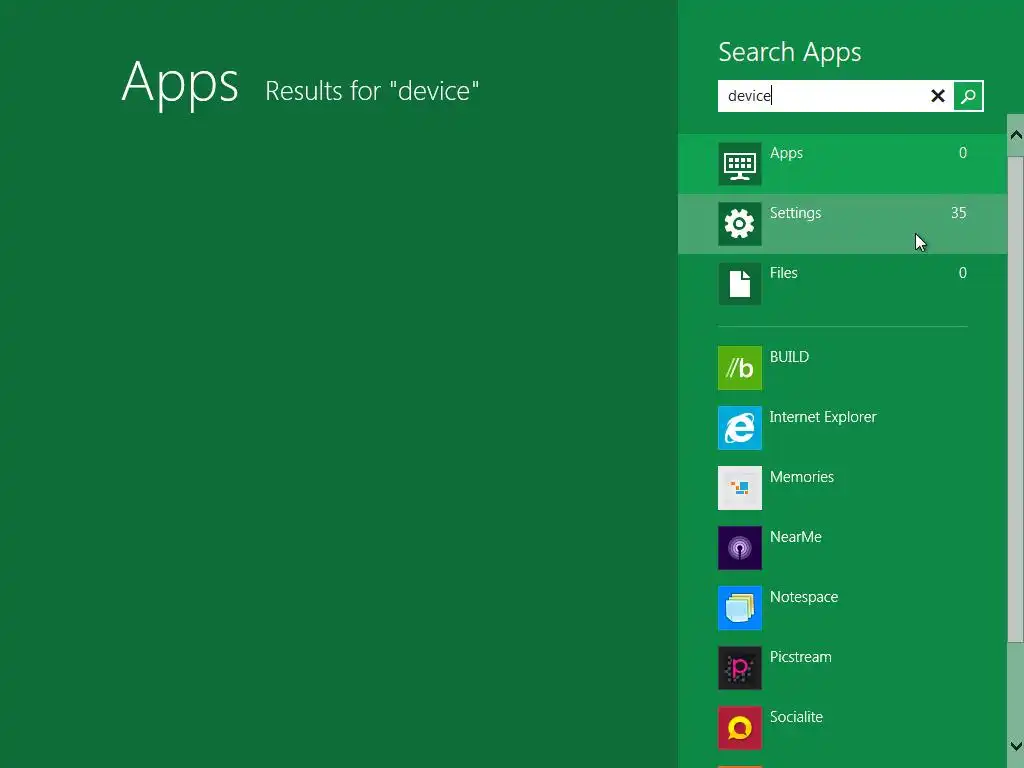Select the Settings search category label
The image size is (1024, 768).
click(x=795, y=213)
